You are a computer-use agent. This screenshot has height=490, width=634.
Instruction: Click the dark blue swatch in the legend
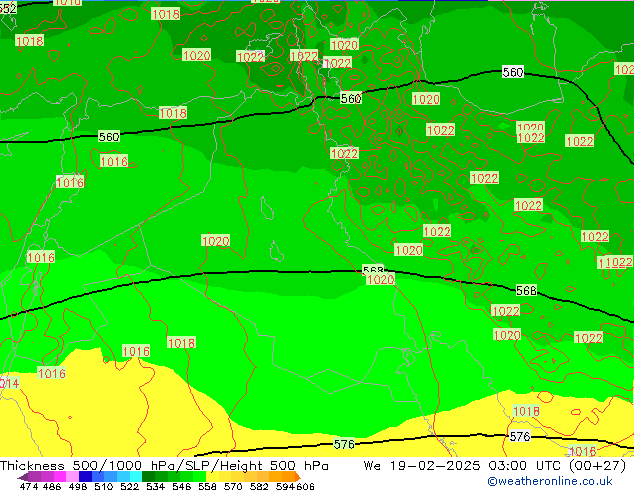85,477
